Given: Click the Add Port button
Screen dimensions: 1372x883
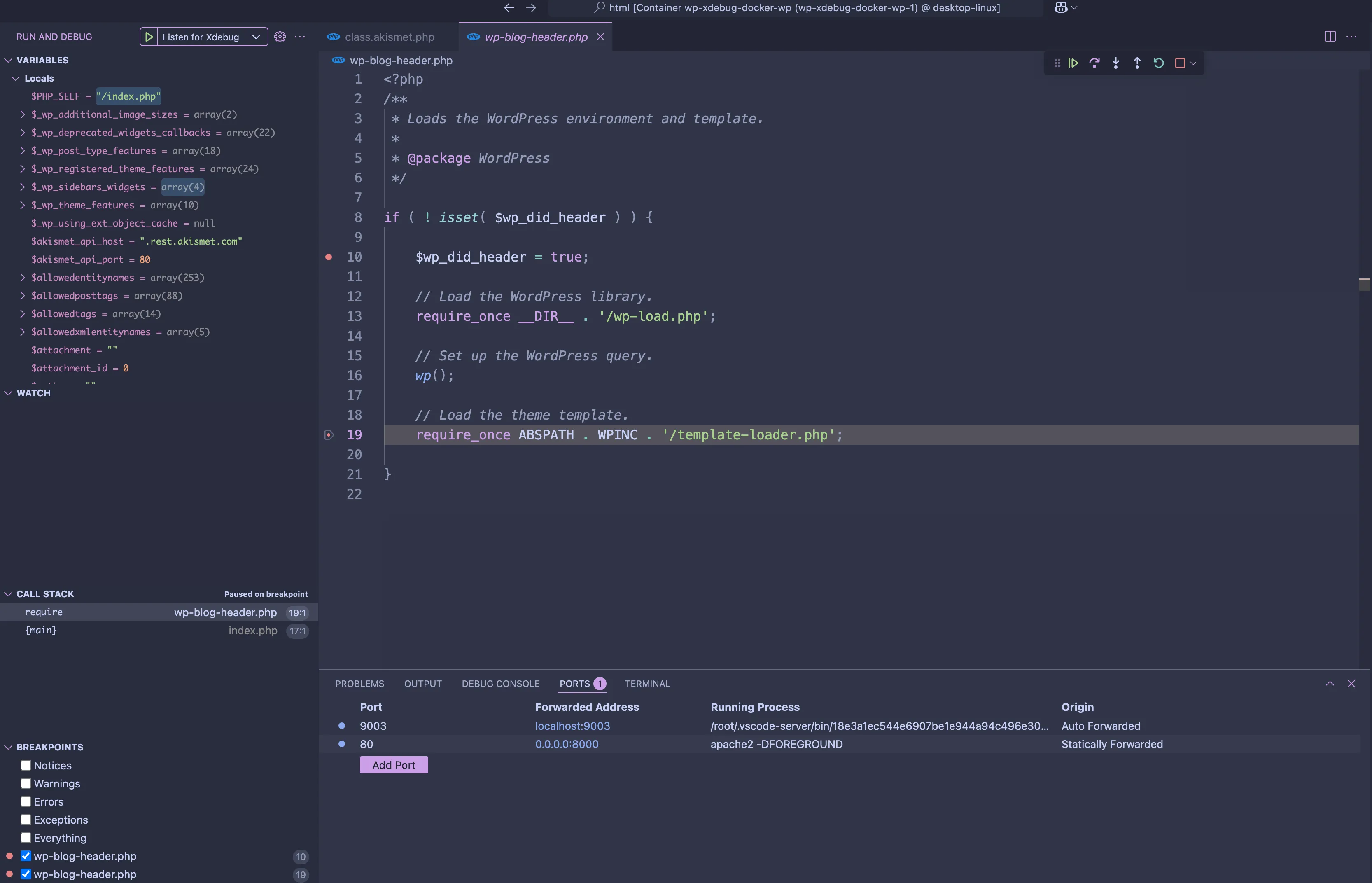Looking at the screenshot, I should [394, 765].
